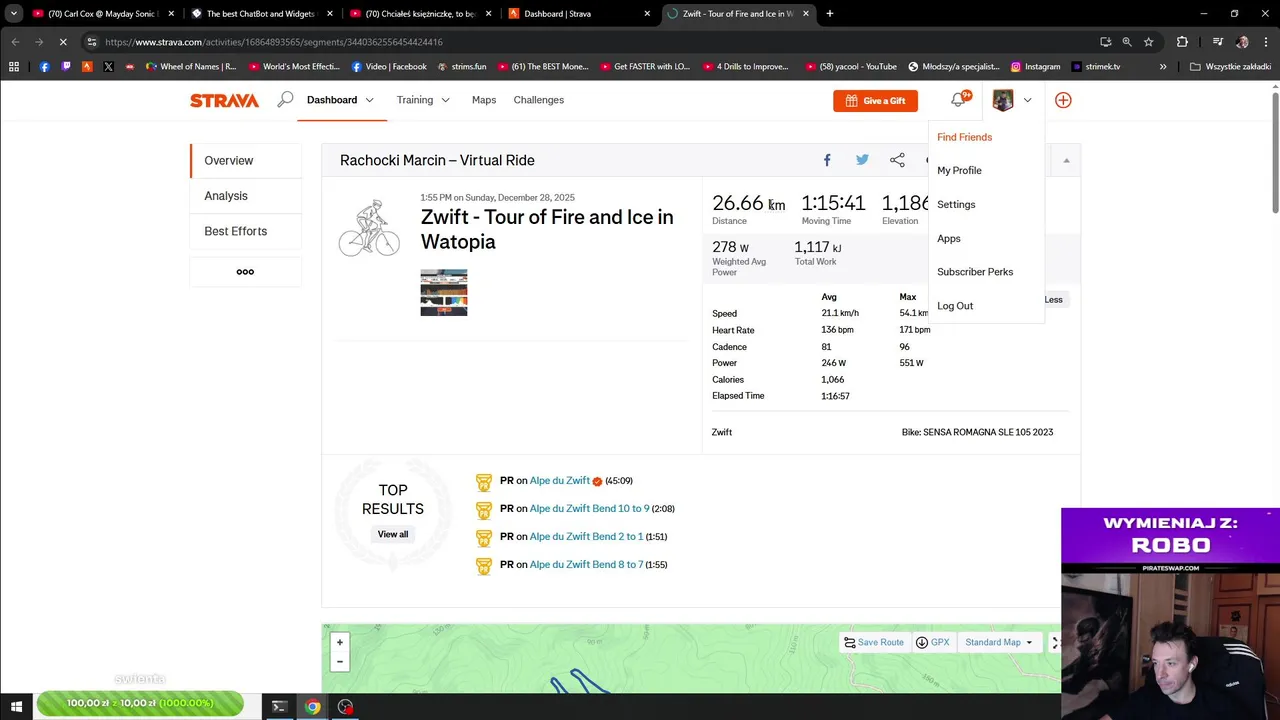Click the share activity icon

click(x=897, y=160)
